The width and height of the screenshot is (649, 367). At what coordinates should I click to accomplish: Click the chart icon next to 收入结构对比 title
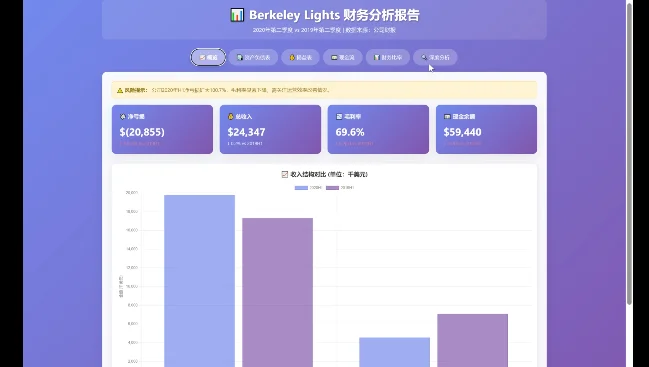tap(285, 175)
